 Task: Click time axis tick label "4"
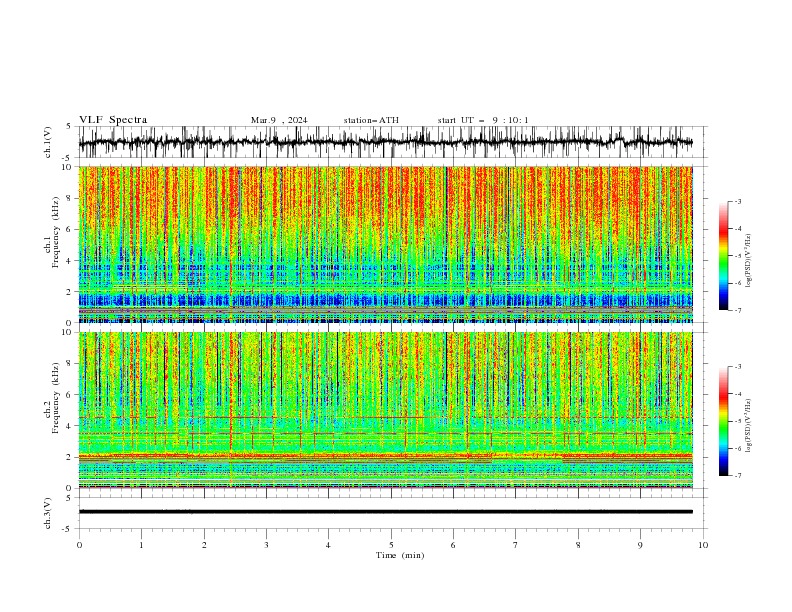pyautogui.click(x=328, y=545)
